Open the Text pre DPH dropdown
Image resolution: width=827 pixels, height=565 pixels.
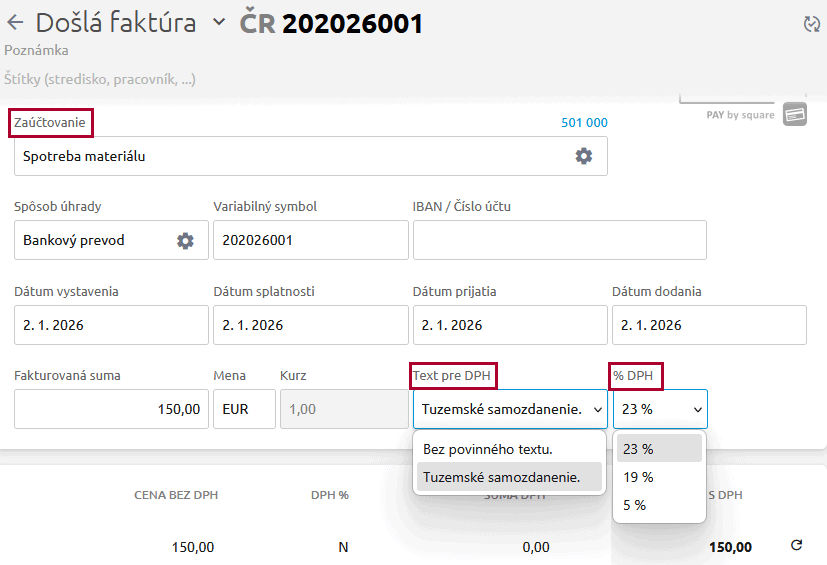(x=509, y=409)
